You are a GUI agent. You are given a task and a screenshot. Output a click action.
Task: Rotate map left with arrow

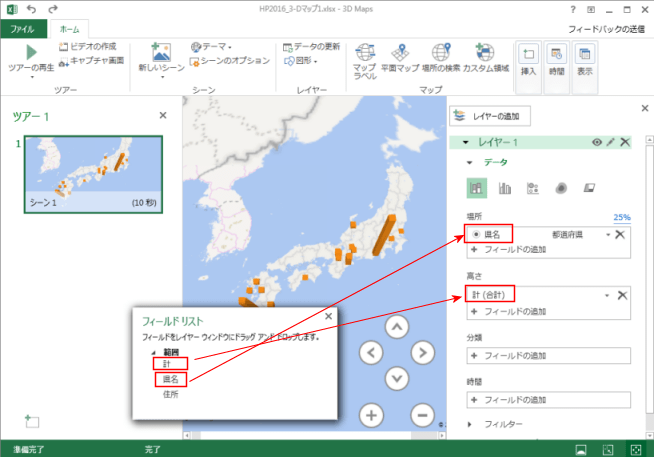tap(371, 353)
